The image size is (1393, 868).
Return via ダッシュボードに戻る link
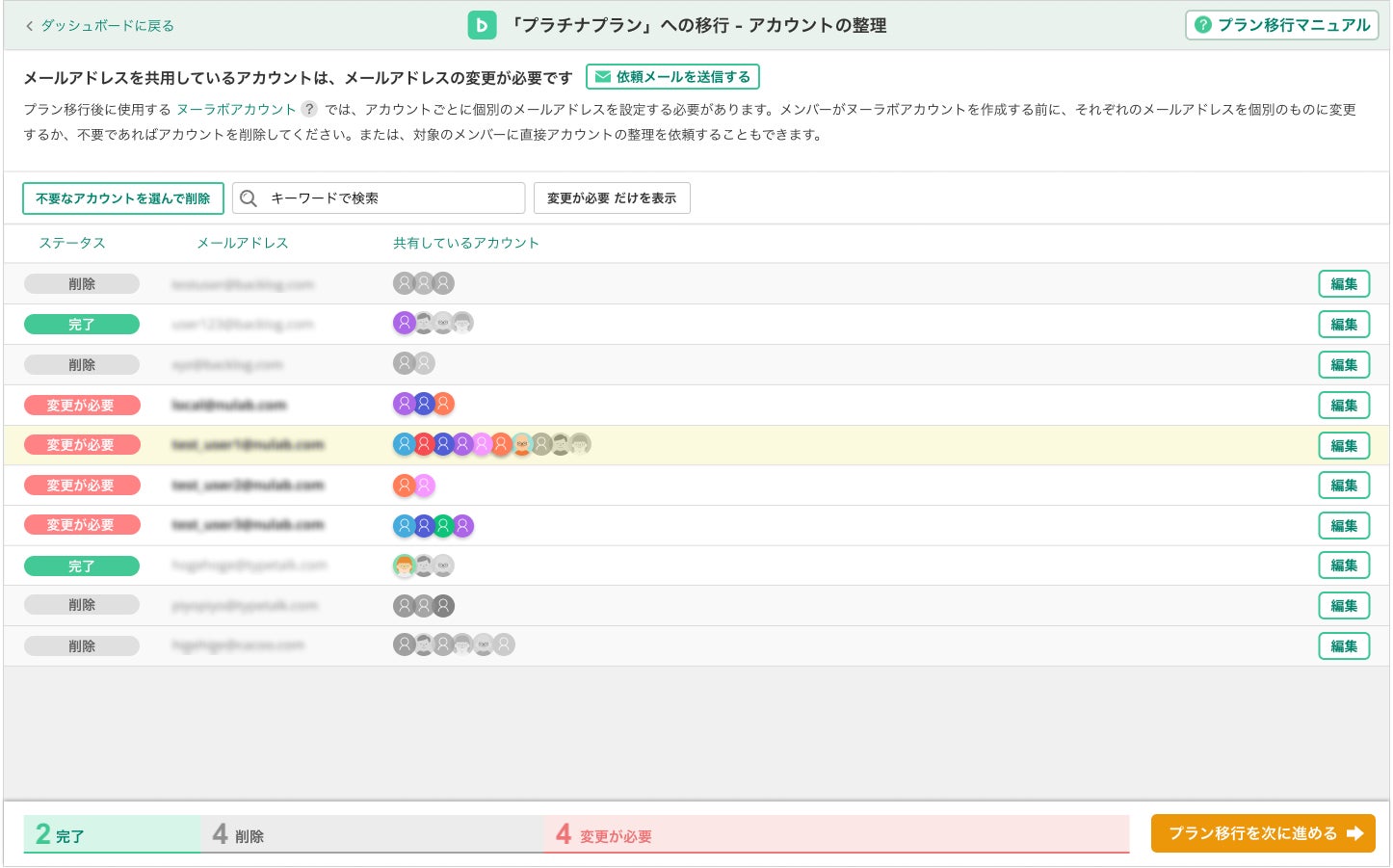107,26
